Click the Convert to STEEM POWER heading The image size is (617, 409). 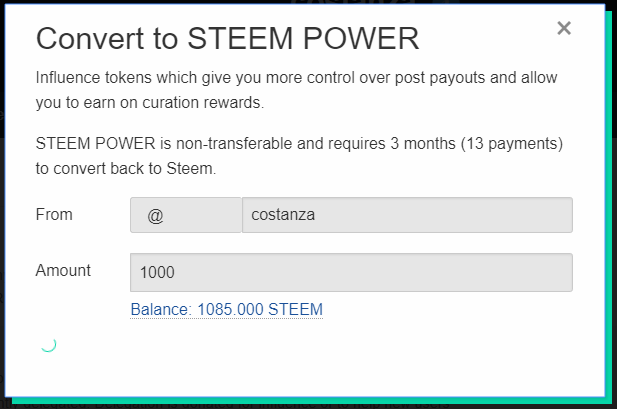coord(227,38)
